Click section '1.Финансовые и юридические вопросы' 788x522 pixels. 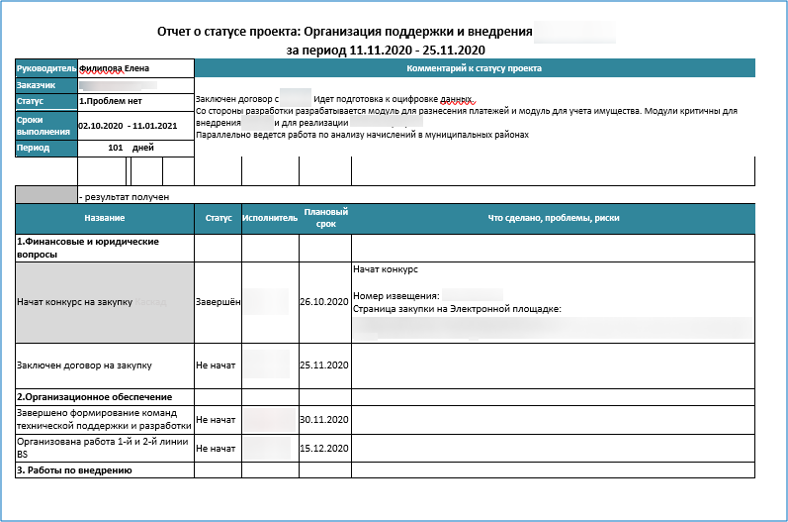[105, 248]
